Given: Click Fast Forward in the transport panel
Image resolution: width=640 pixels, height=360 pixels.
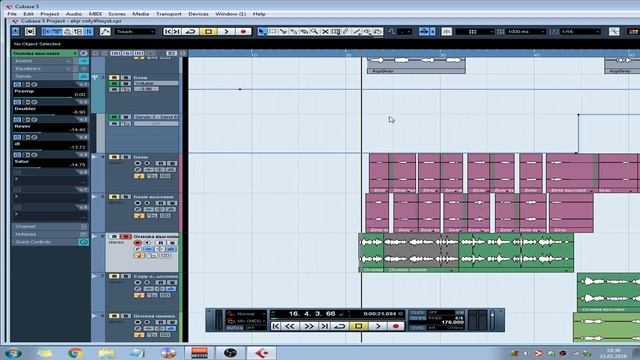Looking at the screenshot, I should click(309, 326).
